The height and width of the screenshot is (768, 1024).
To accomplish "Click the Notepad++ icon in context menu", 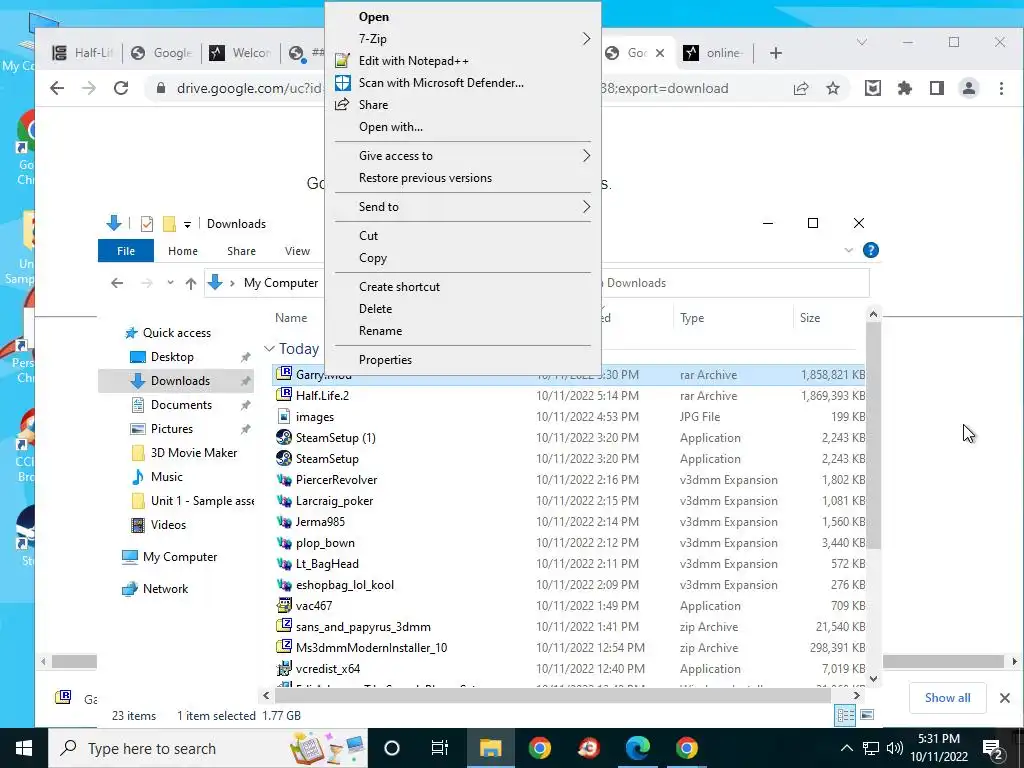I will tap(342, 61).
